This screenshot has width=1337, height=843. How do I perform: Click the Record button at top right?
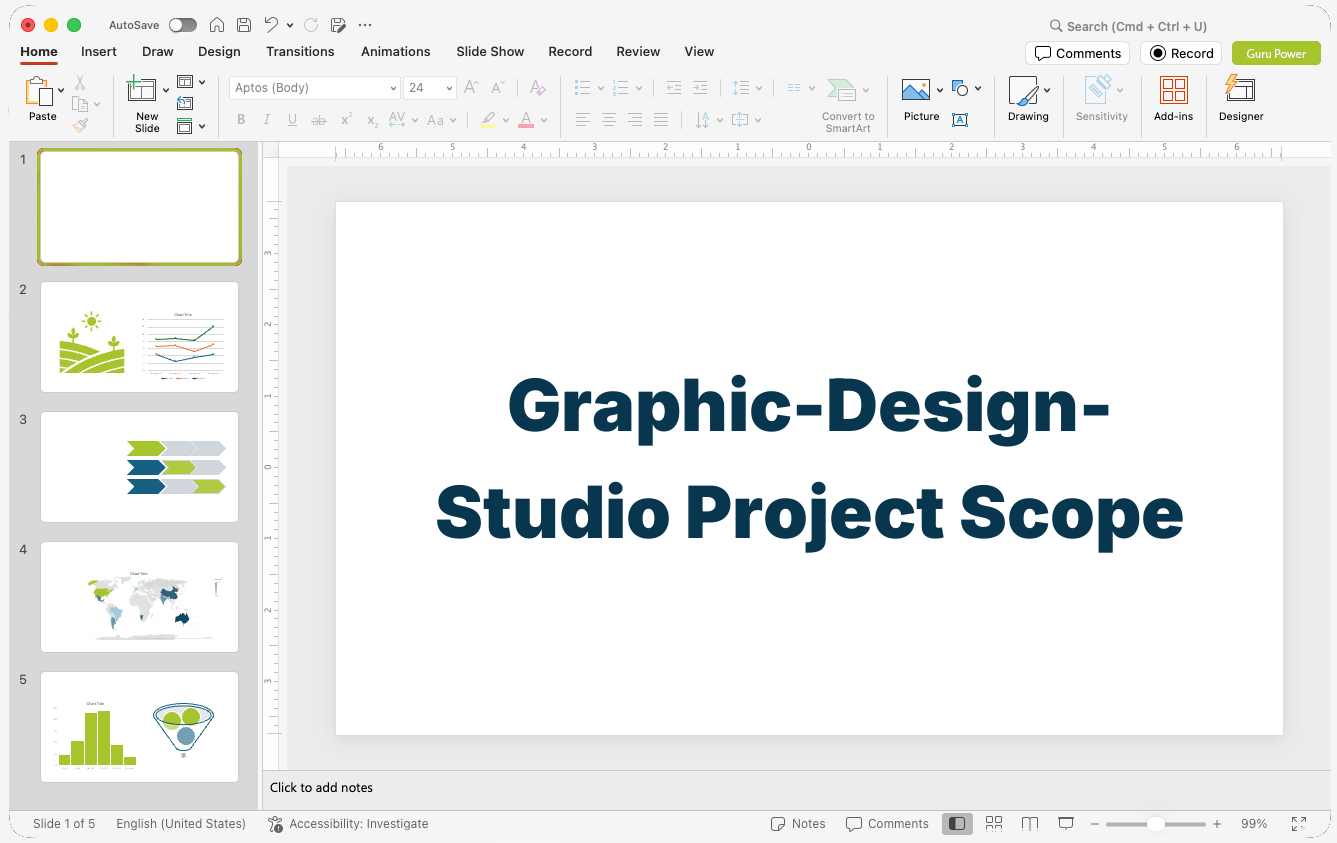pyautogui.click(x=1181, y=53)
